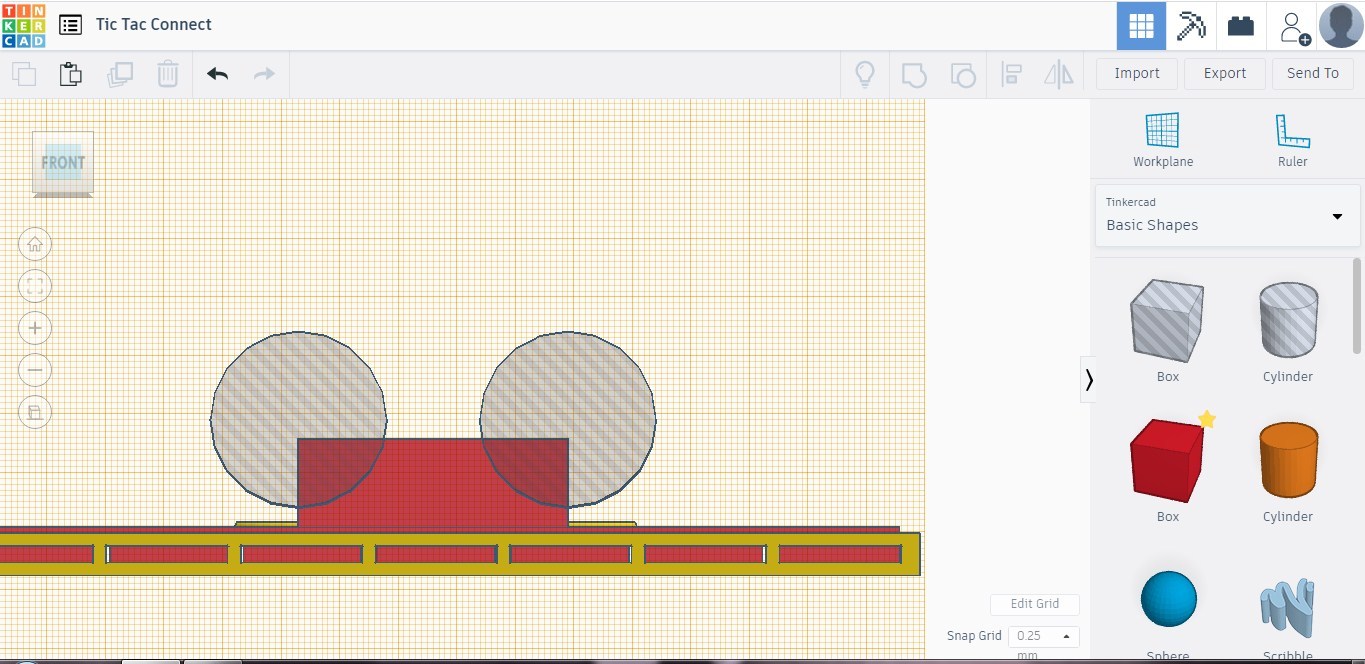Select the yellow base frame shape
Image resolution: width=1365 pixels, height=664 pixels.
click(460, 570)
